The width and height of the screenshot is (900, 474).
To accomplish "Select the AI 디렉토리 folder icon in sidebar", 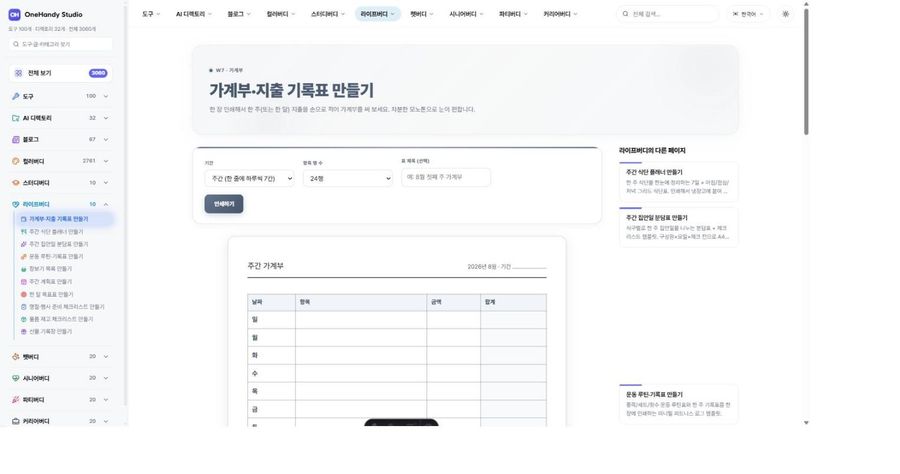I will (15, 118).
